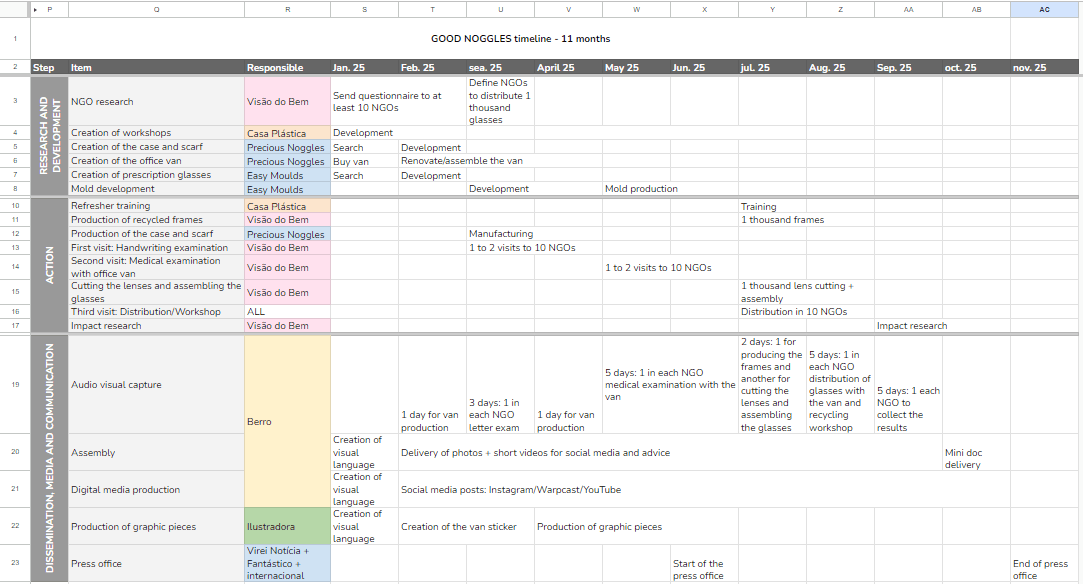1083x584 pixels.
Task: Select column Q header
Action: (x=156, y=9)
